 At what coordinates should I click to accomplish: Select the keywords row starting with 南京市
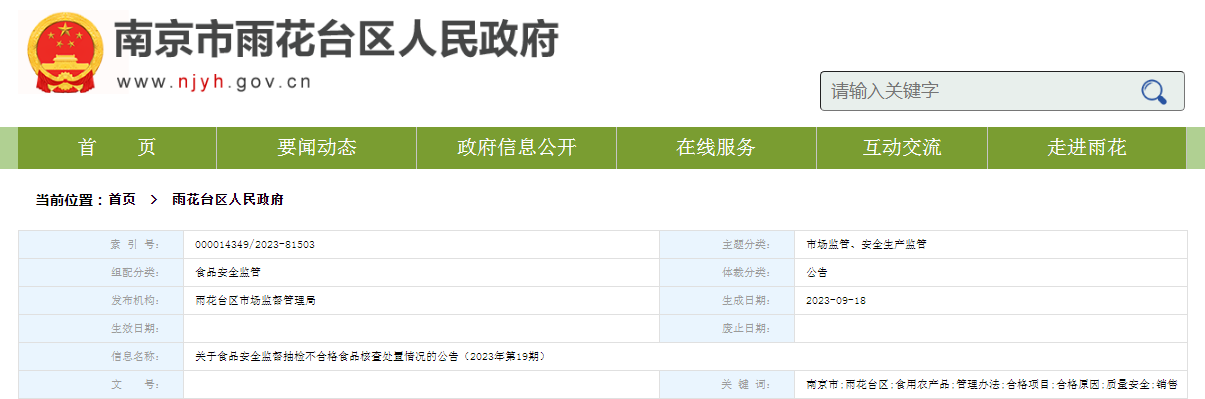[992, 384]
